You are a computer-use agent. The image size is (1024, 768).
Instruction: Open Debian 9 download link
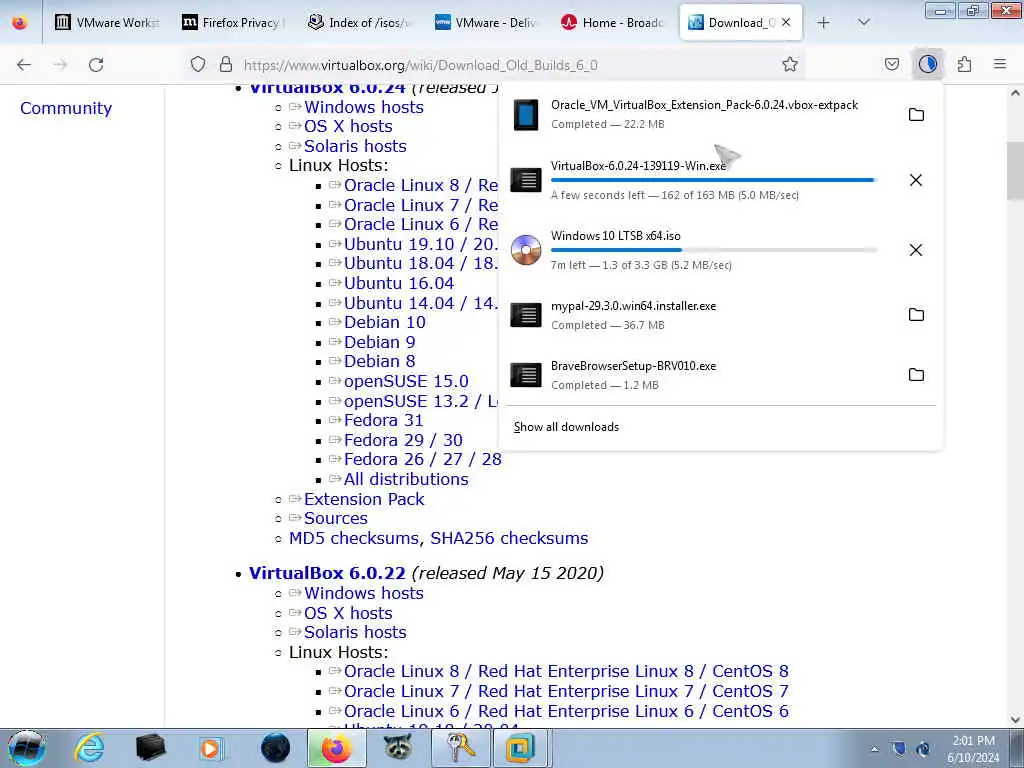[379, 342]
